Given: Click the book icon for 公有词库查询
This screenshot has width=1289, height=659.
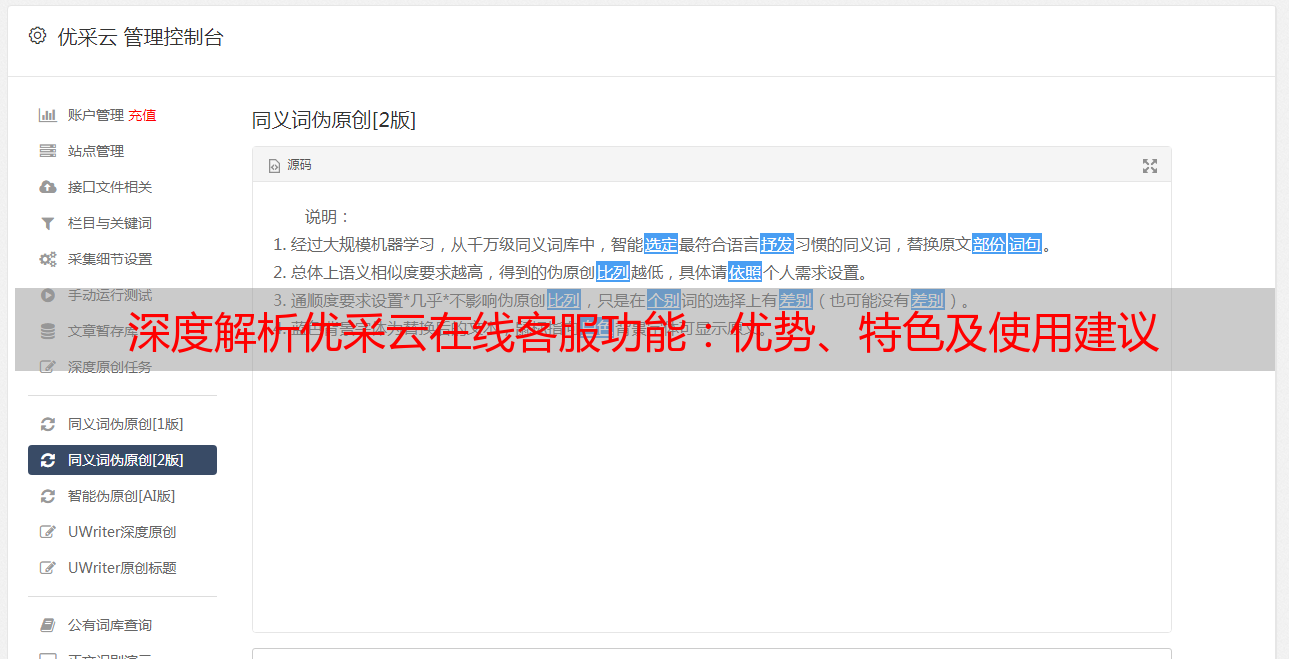Looking at the screenshot, I should coord(47,625).
